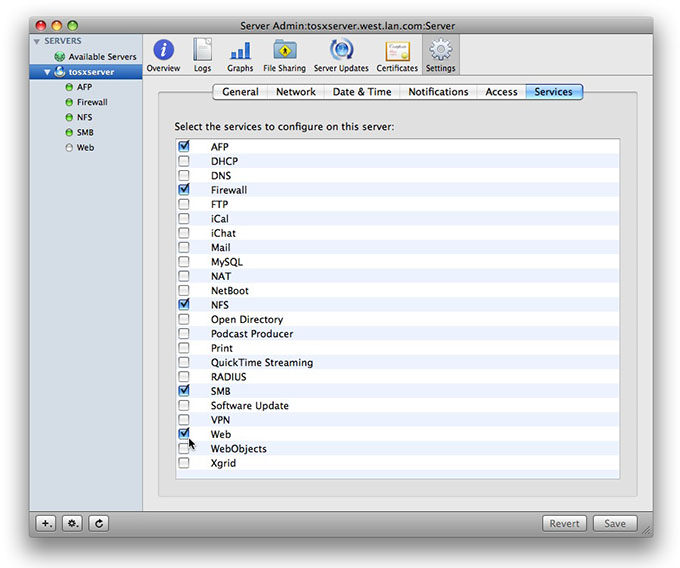Open the Settings gear toolbar icon
Screen dimensions: 680x568
tap(441, 55)
